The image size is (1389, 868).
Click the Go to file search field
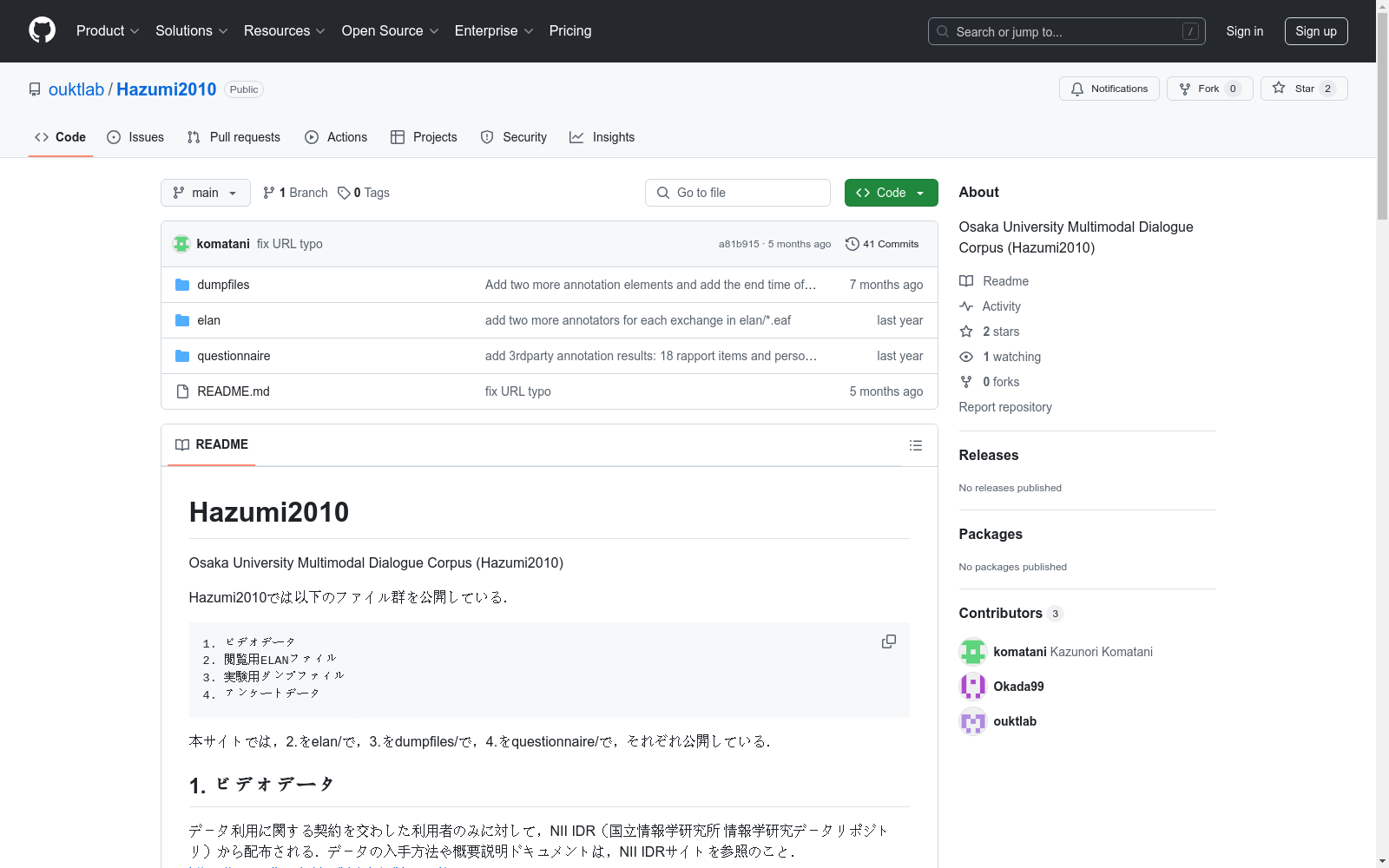[738, 193]
